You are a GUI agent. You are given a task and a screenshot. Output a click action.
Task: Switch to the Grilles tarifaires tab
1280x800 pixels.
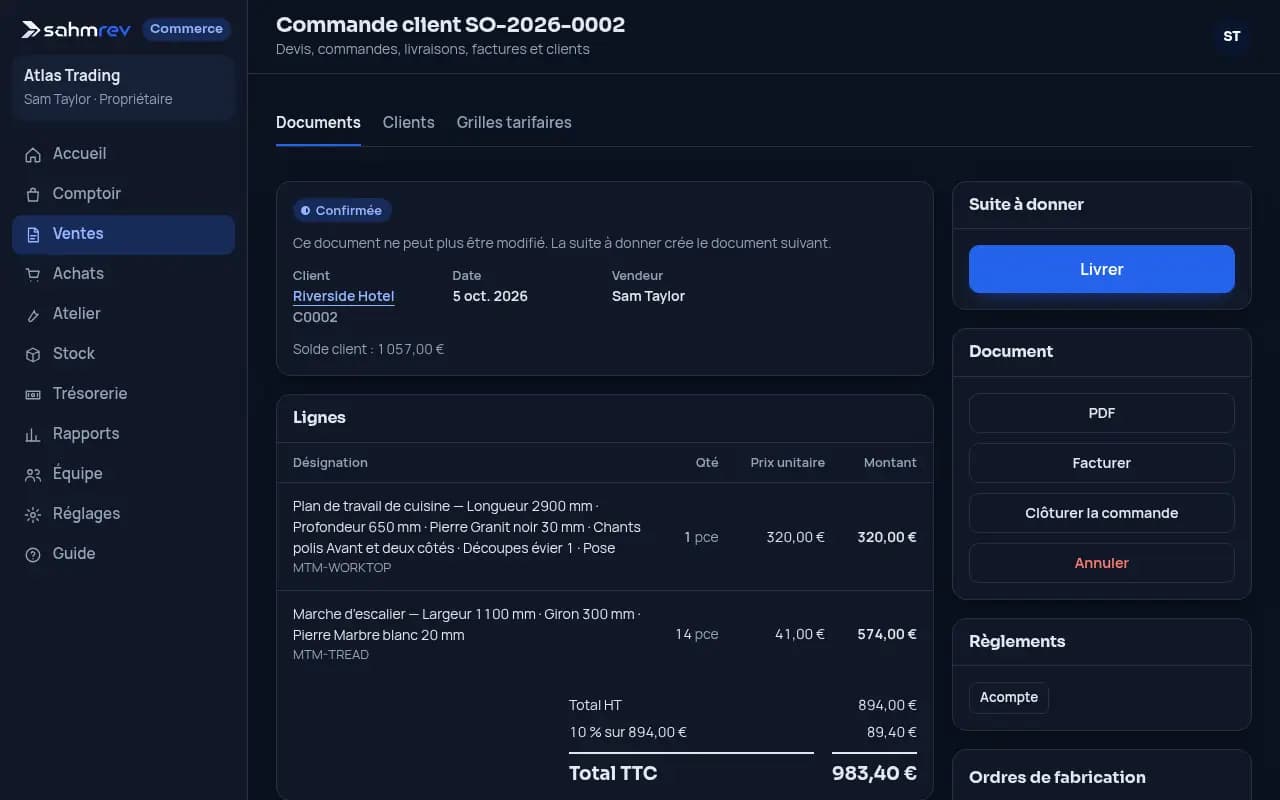point(514,122)
